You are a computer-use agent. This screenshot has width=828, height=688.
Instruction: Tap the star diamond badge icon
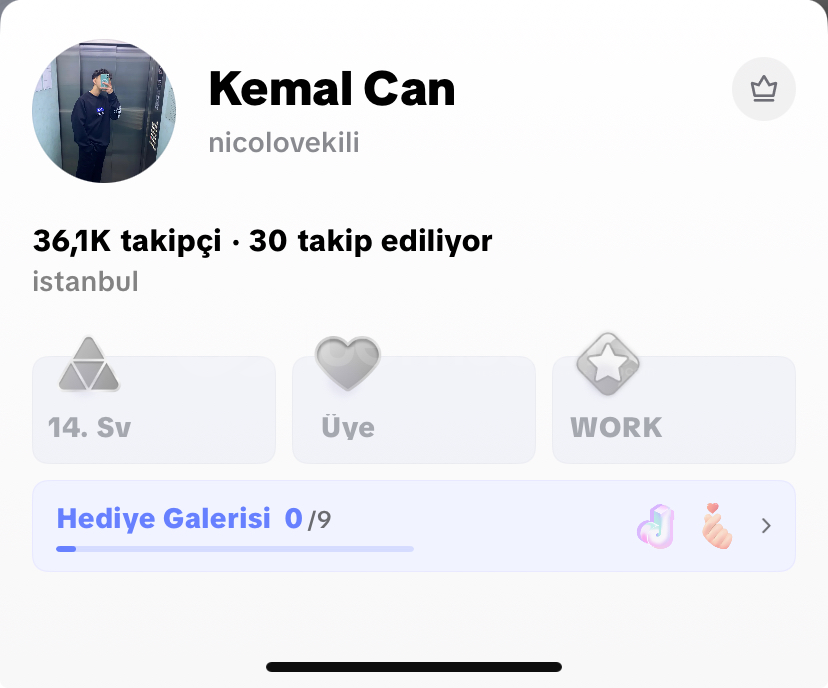click(608, 364)
